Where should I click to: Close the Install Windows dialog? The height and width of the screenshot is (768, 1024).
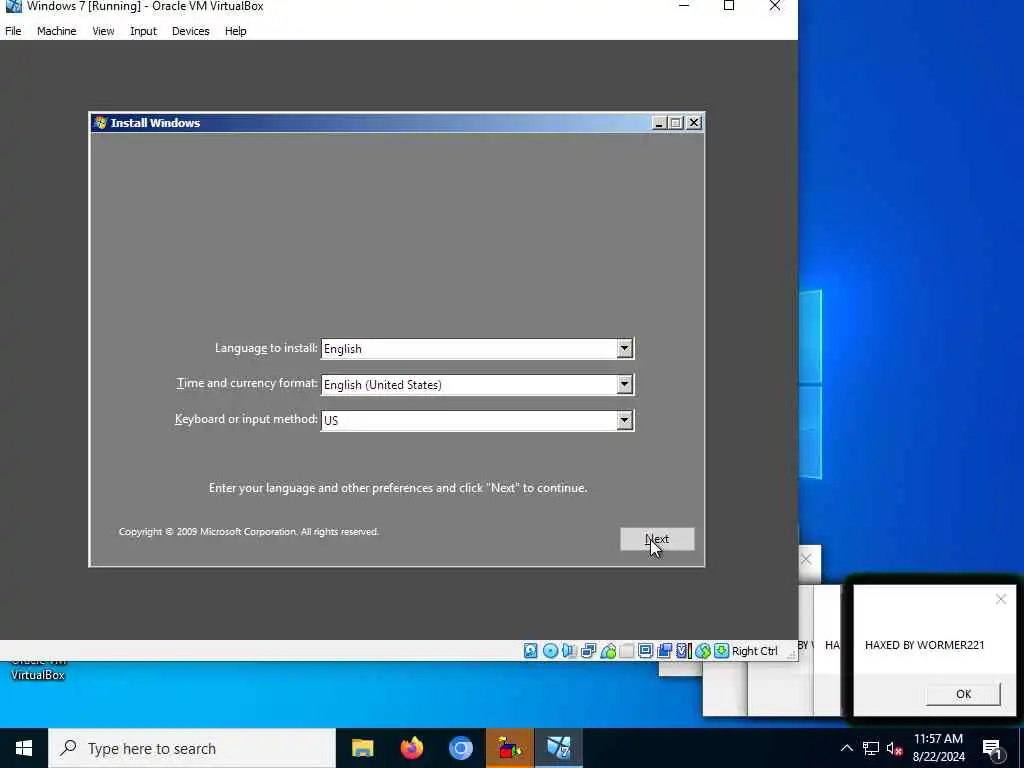click(x=694, y=123)
